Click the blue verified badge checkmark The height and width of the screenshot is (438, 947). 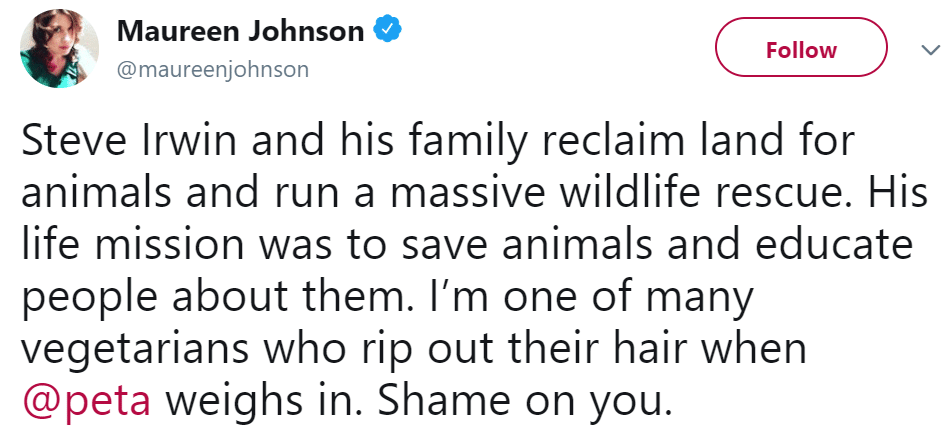pyautogui.click(x=388, y=30)
